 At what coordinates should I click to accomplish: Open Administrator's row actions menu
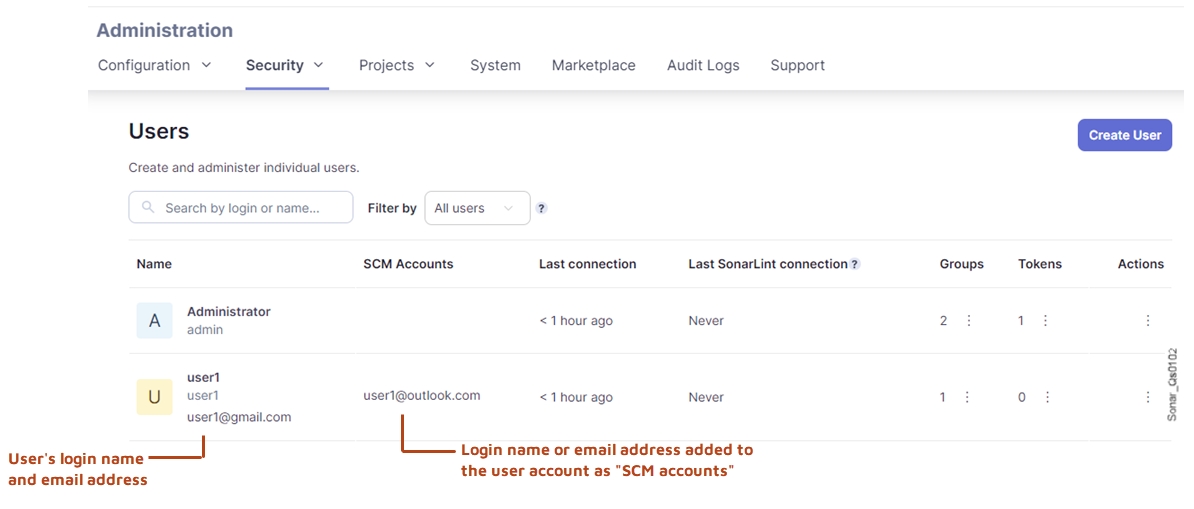(1147, 321)
